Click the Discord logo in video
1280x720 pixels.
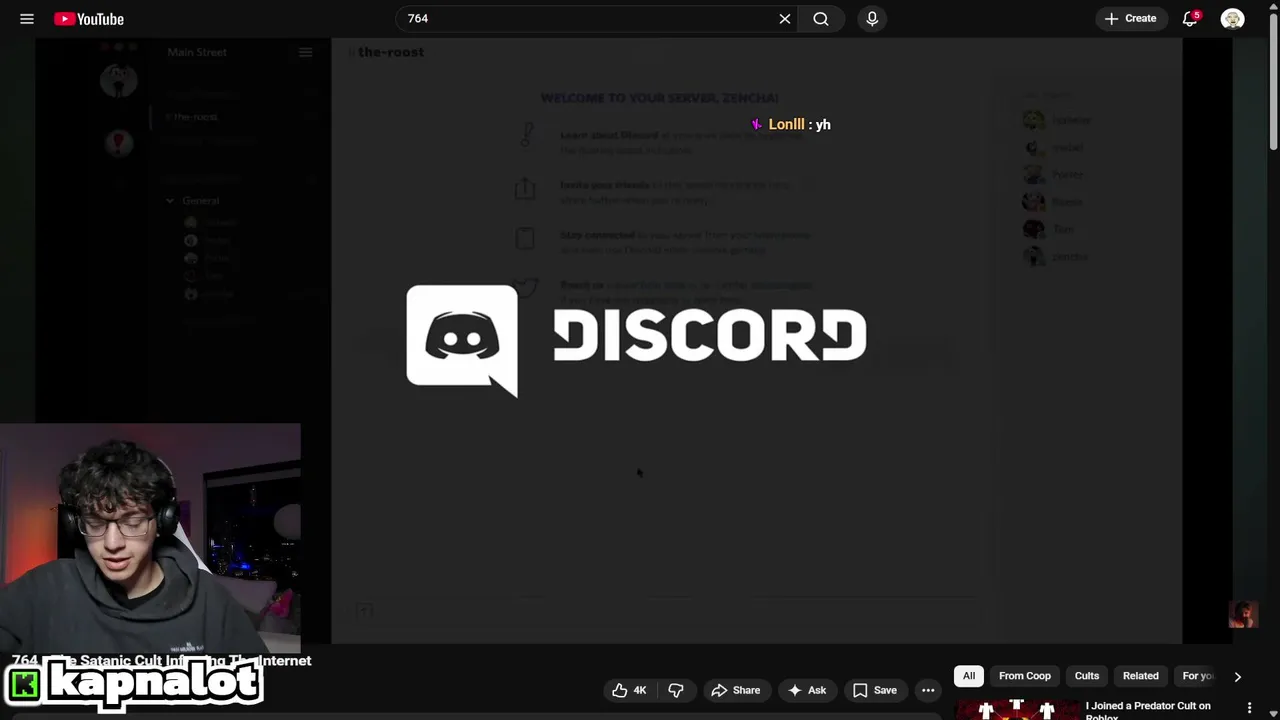[636, 341]
